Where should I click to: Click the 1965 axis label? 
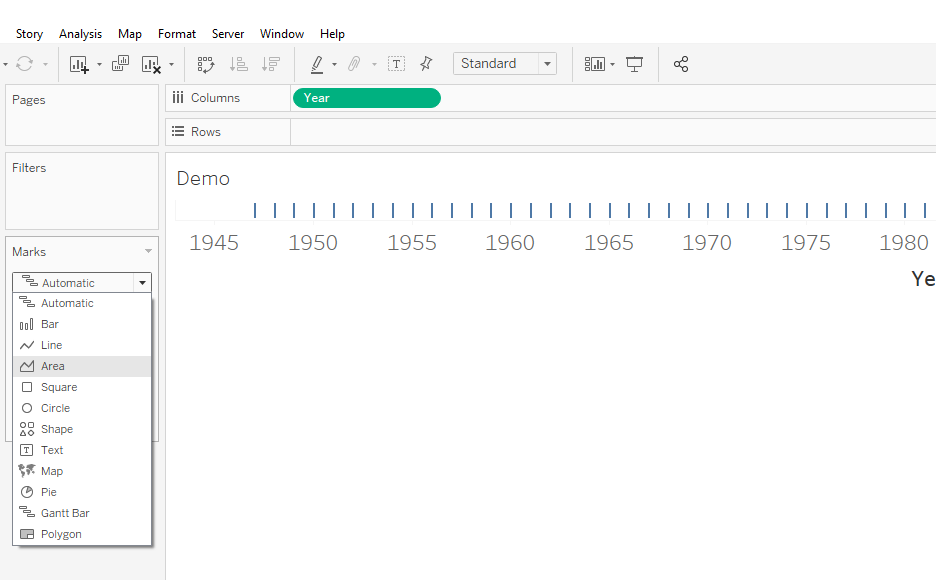pyautogui.click(x=609, y=243)
